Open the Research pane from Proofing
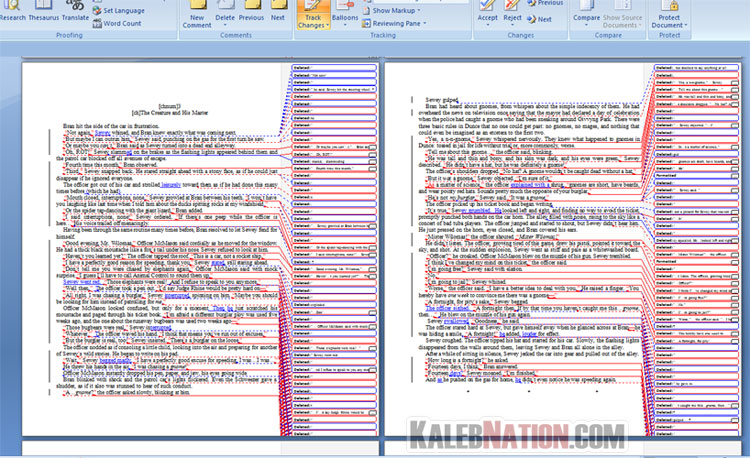This screenshot has width=750, height=458. 12,11
